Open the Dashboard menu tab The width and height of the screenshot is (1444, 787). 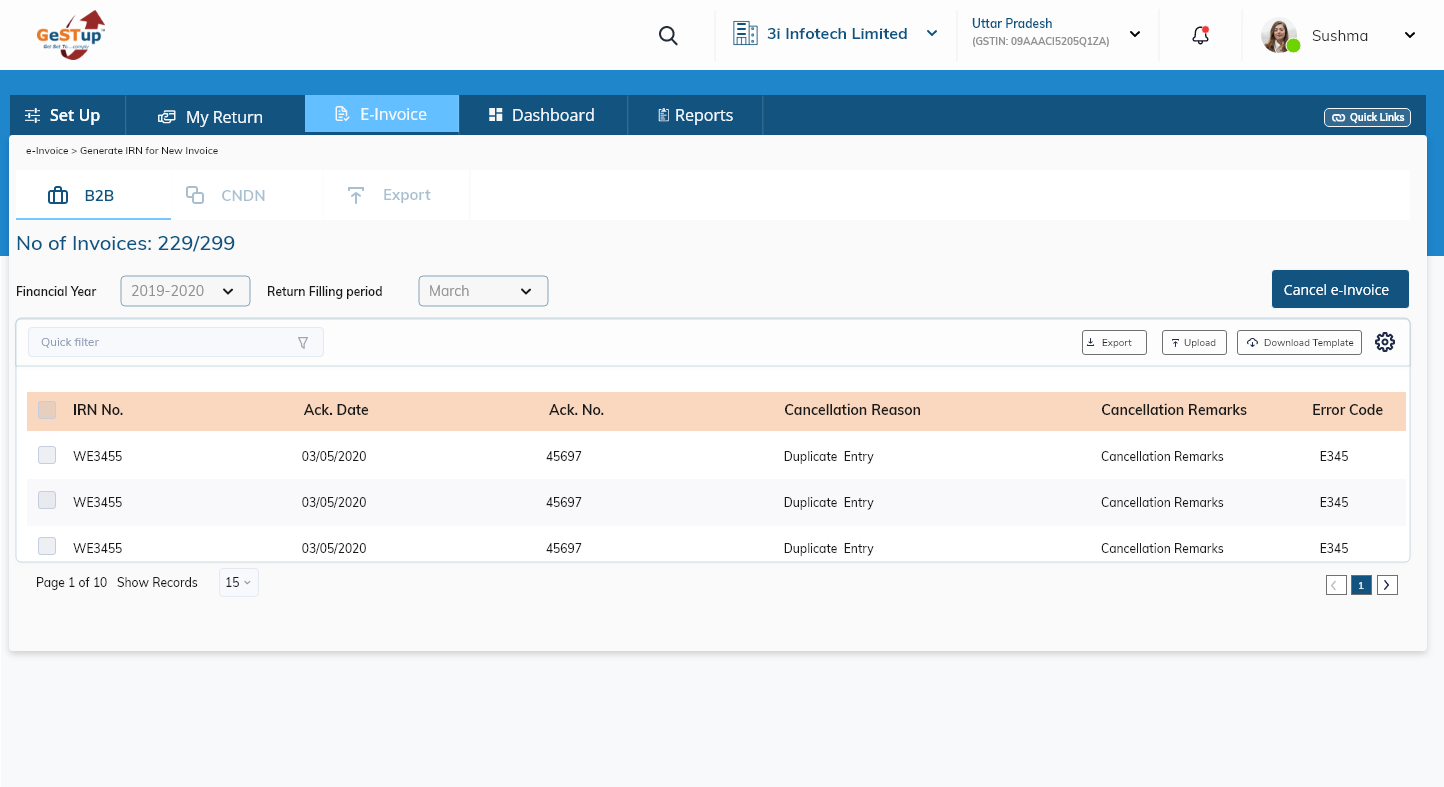[542, 115]
